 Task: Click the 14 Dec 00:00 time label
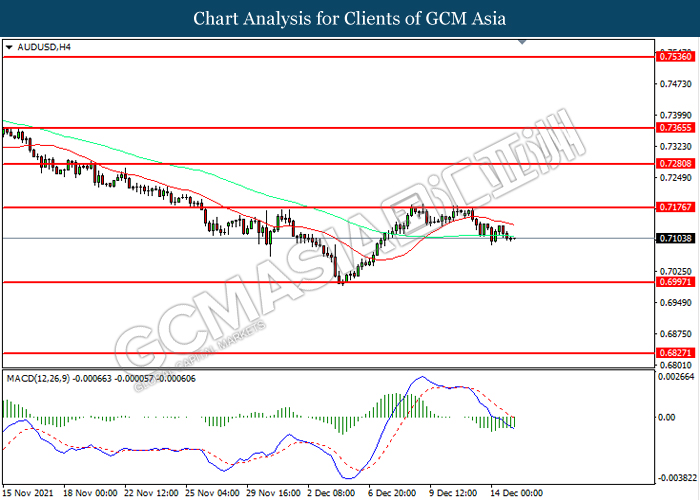(517, 493)
